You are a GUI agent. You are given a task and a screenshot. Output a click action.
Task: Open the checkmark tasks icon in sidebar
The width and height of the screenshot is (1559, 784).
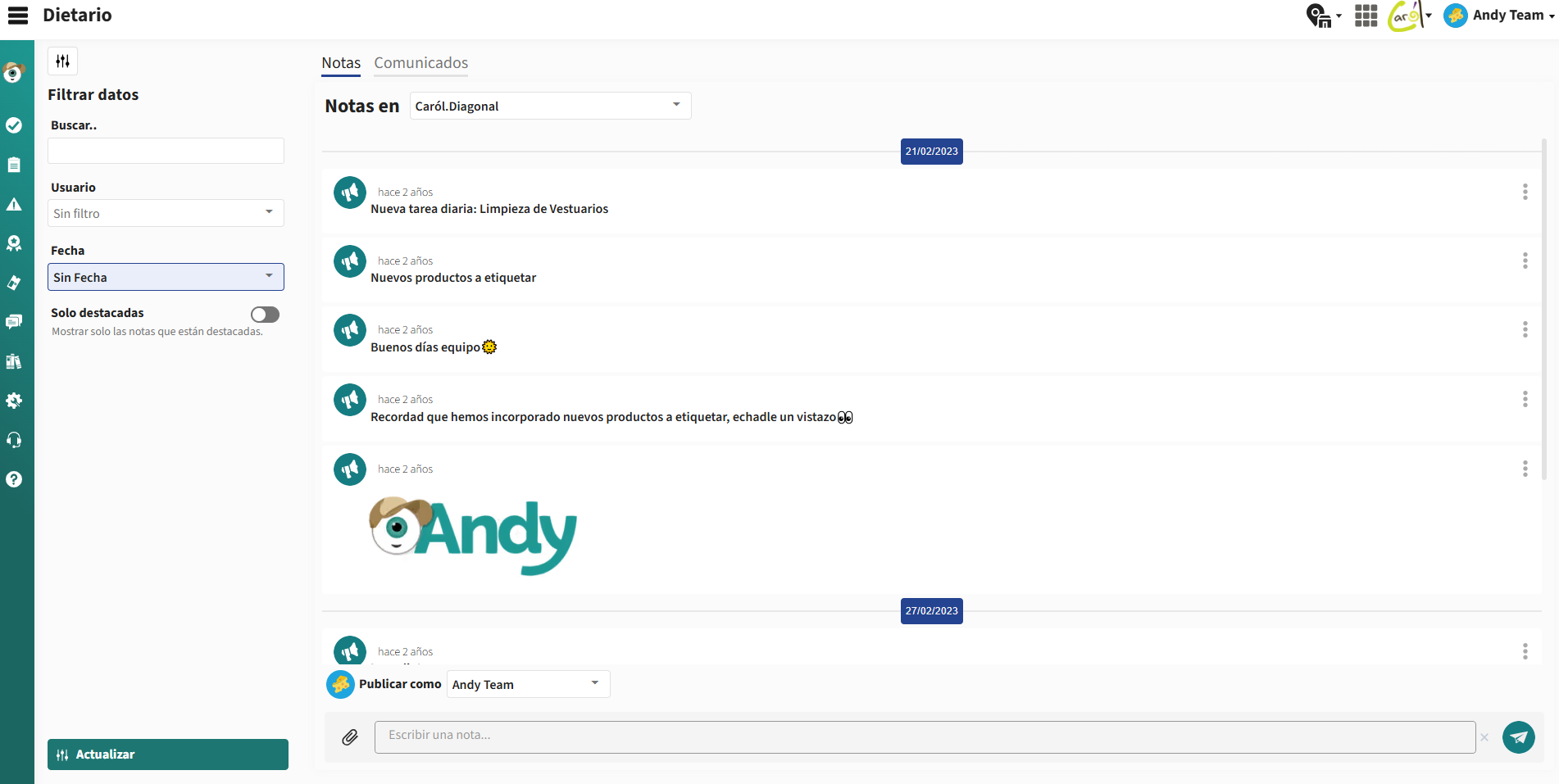click(x=14, y=125)
